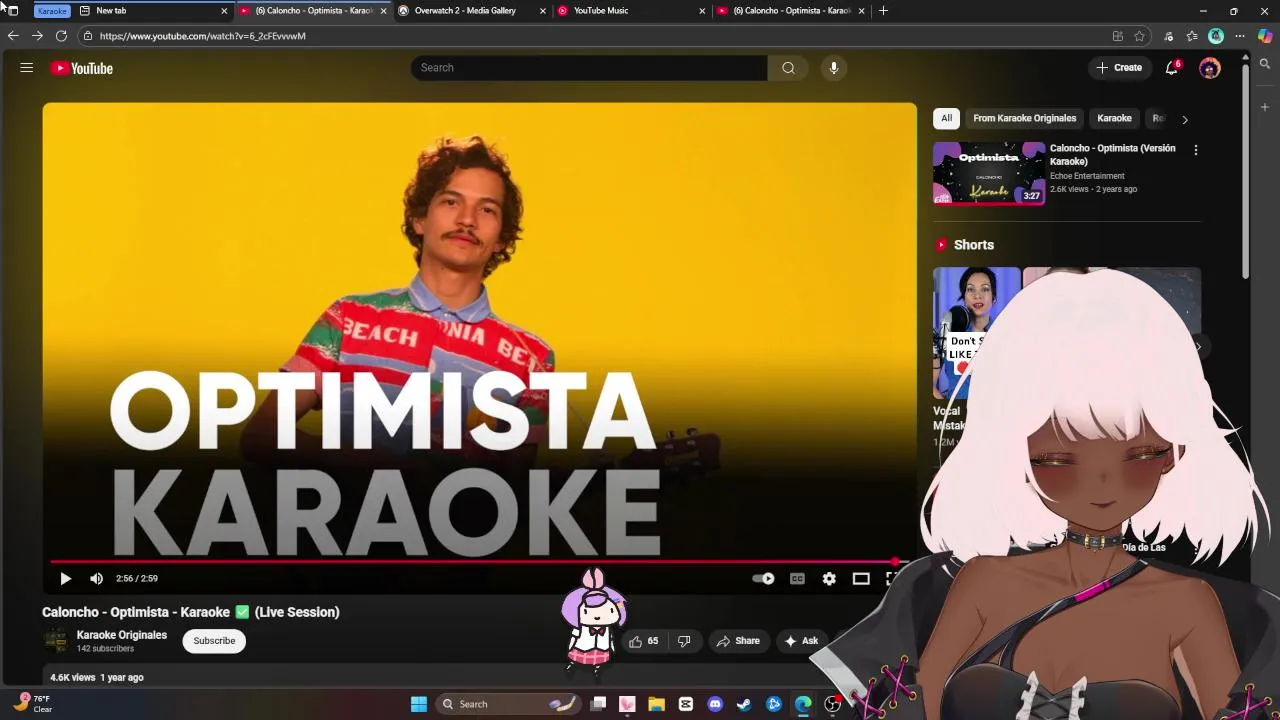Screen dimensions: 1280x720
Task: Select the All filter chip
Action: (946, 118)
